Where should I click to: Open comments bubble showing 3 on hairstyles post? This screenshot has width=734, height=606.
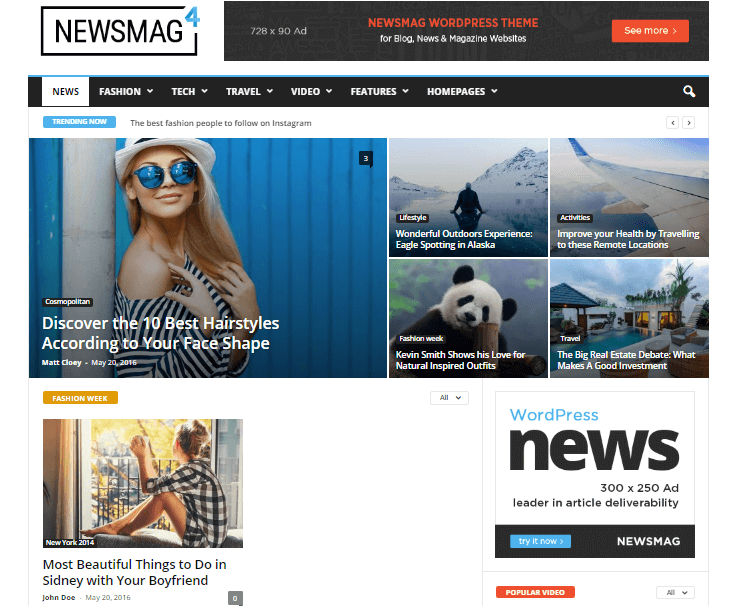point(366,159)
